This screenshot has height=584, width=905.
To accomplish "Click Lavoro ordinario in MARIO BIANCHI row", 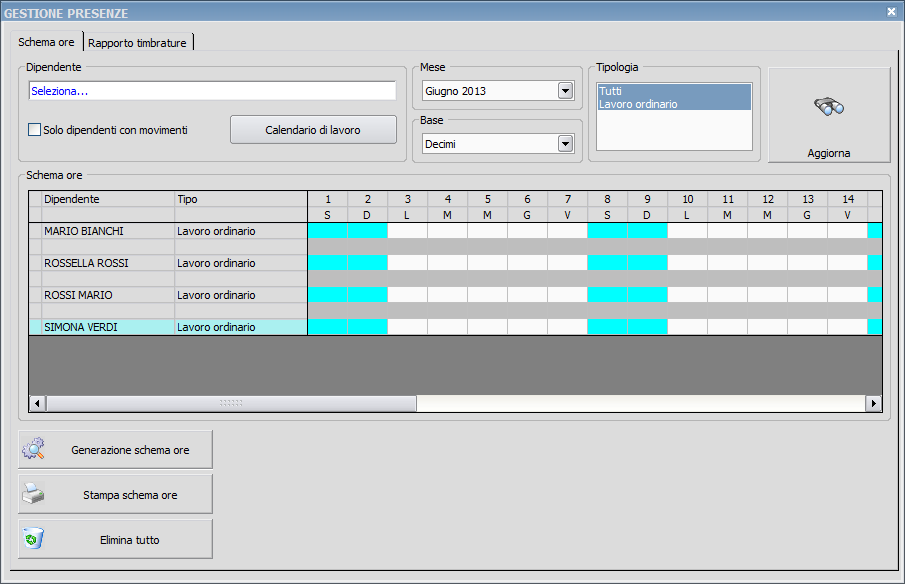I will click(x=216, y=231).
